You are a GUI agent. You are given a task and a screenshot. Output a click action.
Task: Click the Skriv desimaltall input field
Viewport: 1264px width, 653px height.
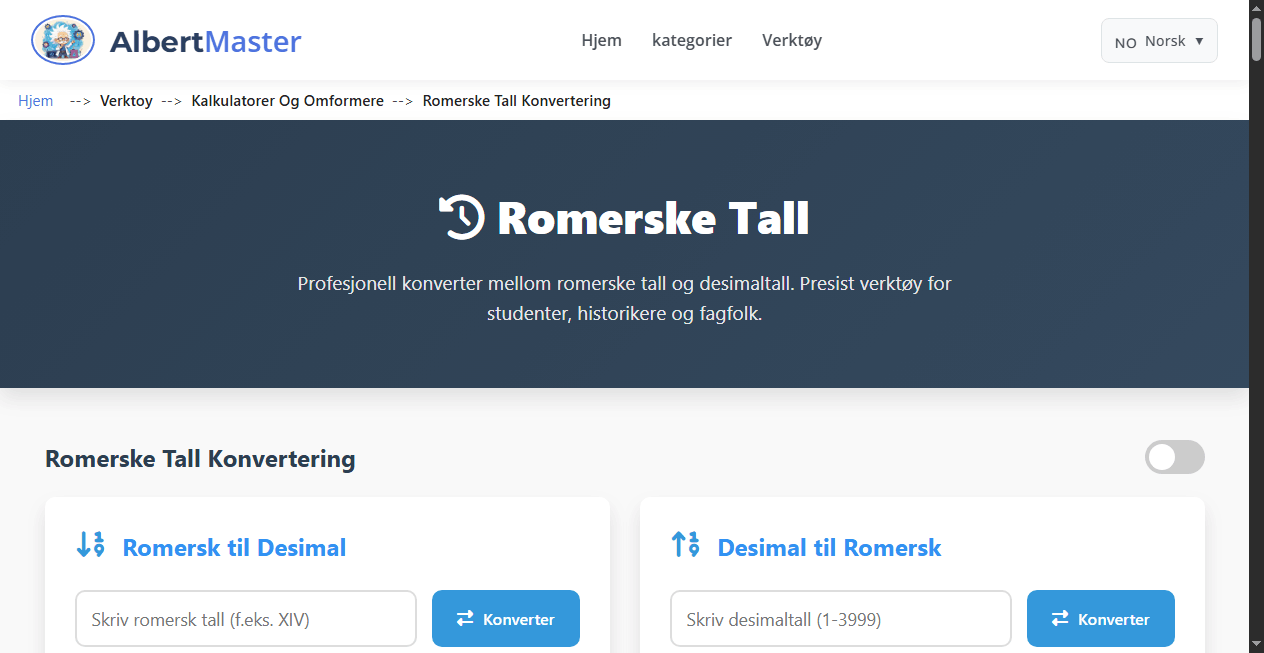[840, 618]
